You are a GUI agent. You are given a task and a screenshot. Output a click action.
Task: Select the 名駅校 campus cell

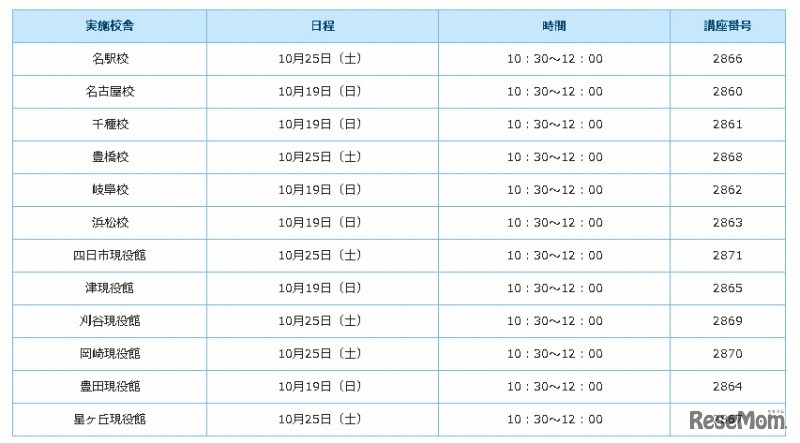pyautogui.click(x=110, y=59)
